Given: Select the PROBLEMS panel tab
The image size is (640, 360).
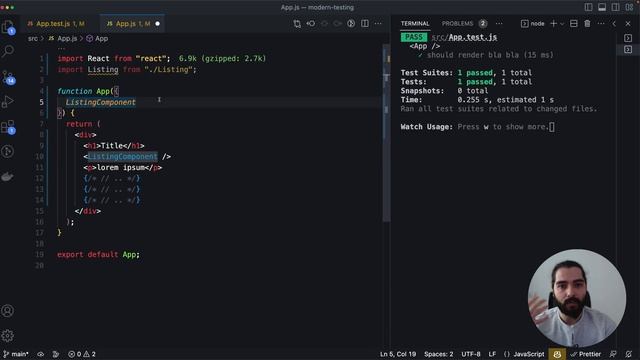Looking at the screenshot, I should click(458, 24).
